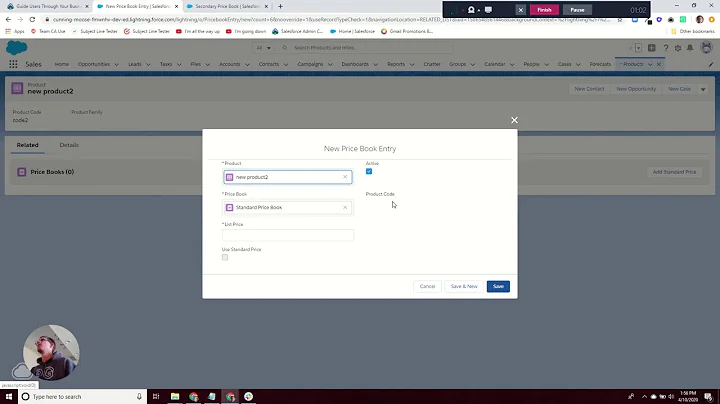
Task: Click the presenter webcam thumbnail
Action: point(51,353)
